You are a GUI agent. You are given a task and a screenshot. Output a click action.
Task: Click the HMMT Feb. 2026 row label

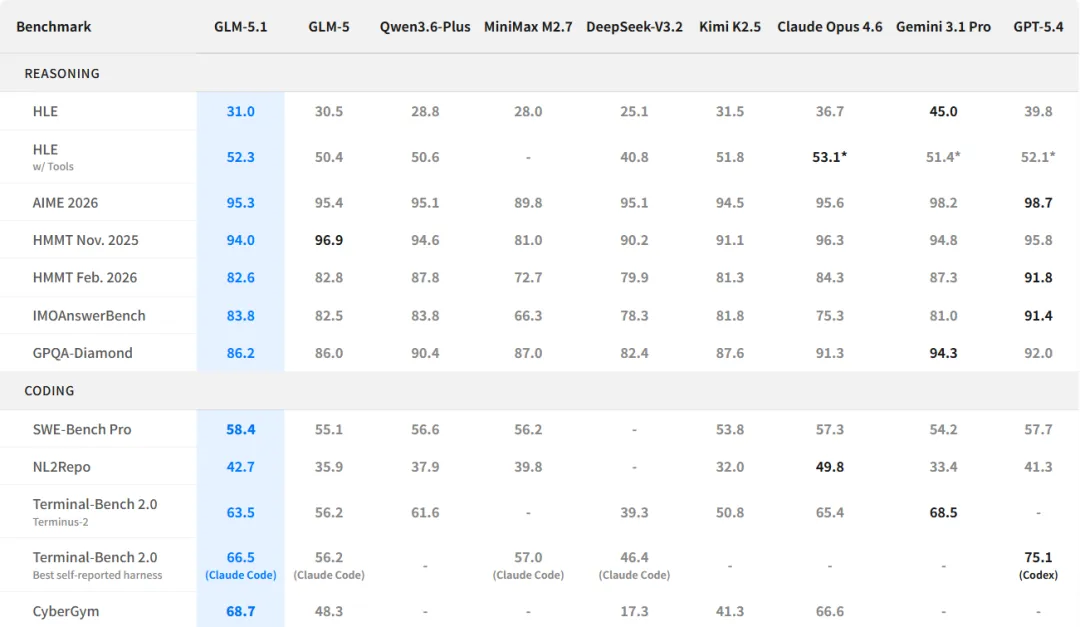click(85, 277)
